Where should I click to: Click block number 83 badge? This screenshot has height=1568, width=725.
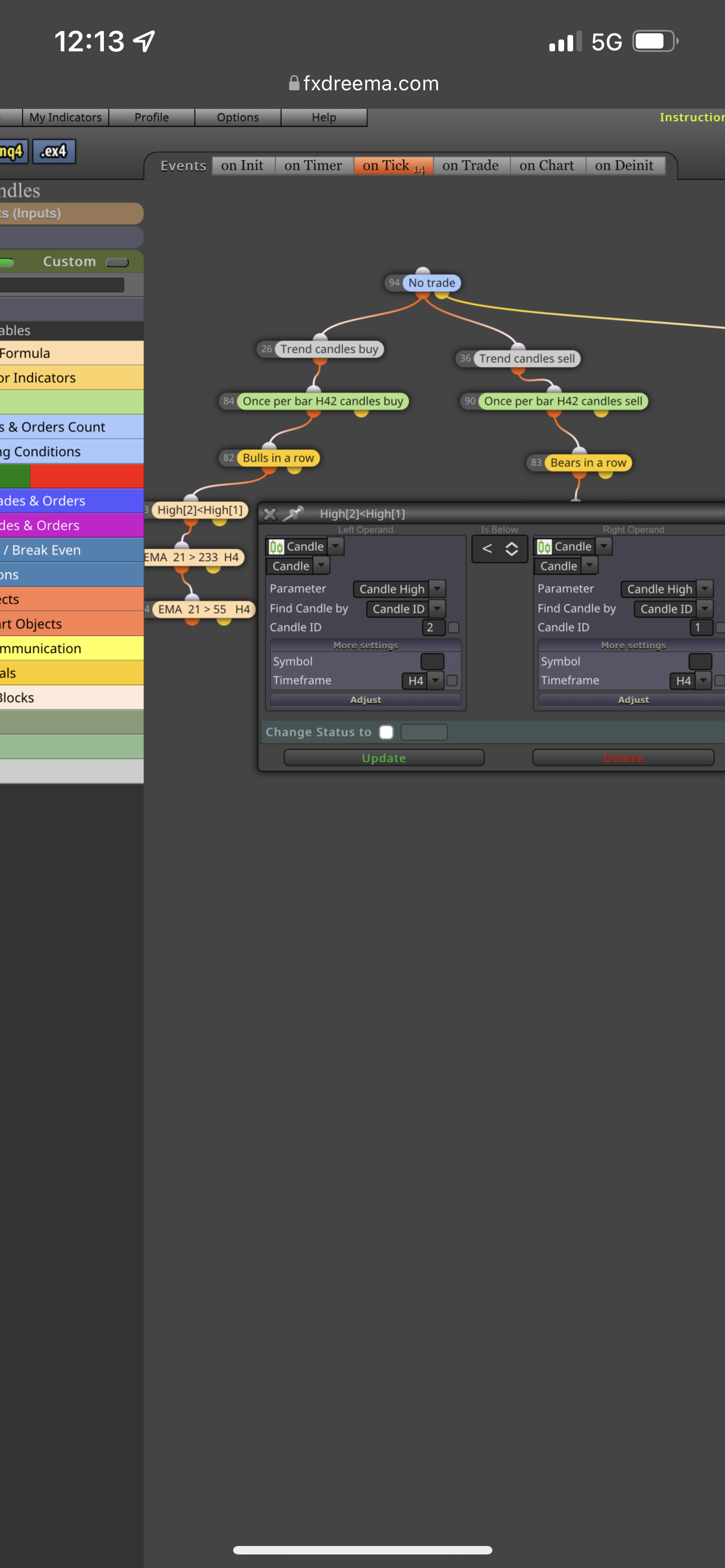click(536, 463)
